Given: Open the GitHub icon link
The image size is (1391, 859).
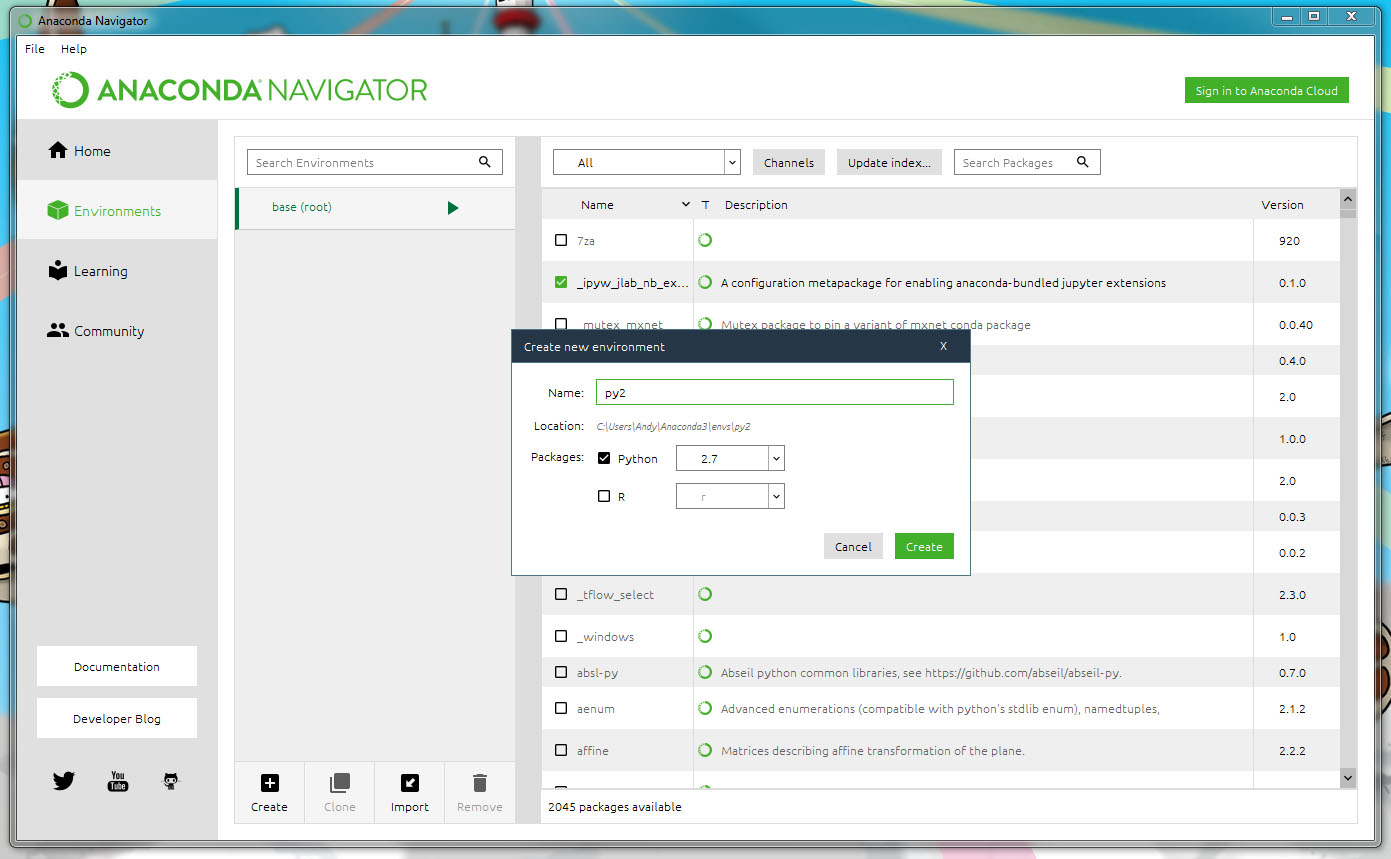Looking at the screenshot, I should [x=171, y=781].
